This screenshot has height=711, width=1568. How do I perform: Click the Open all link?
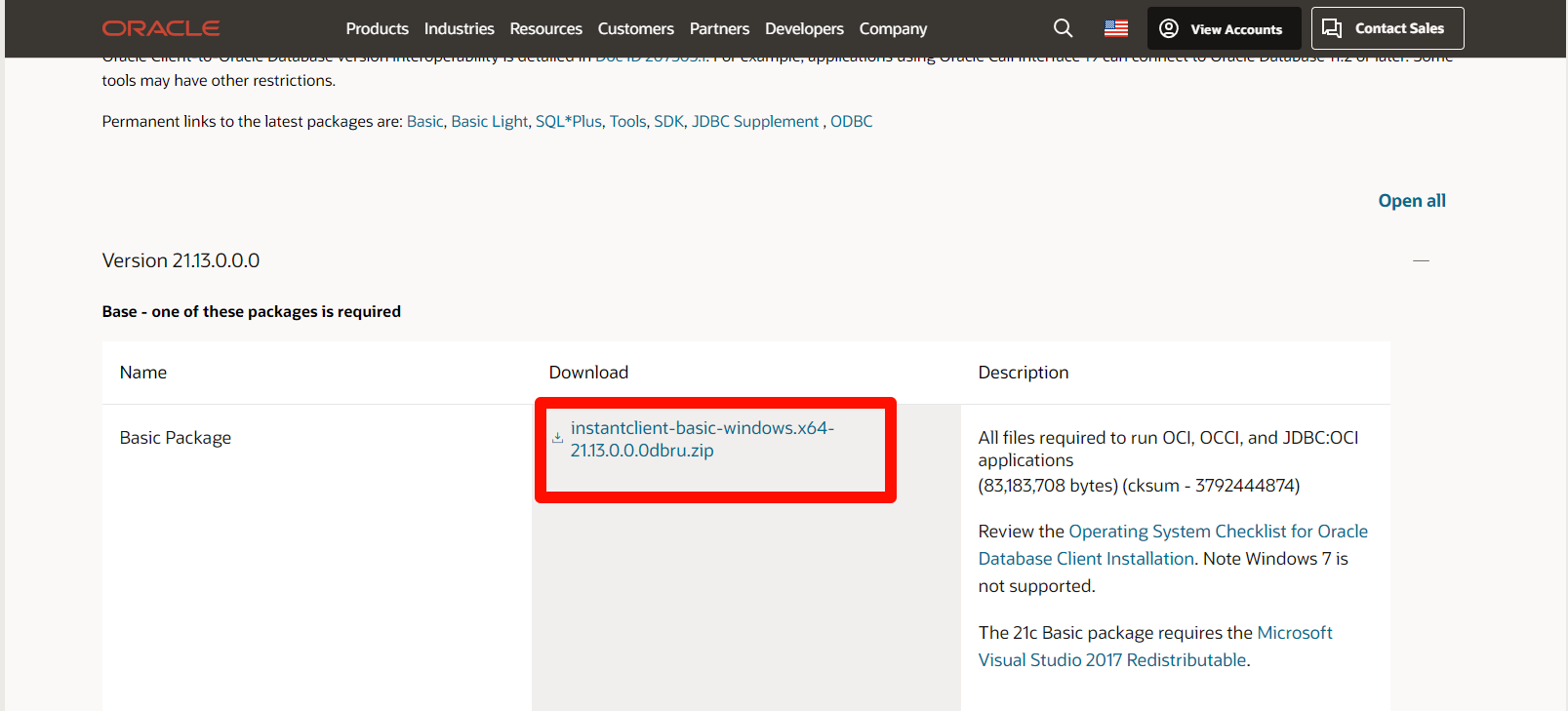pyautogui.click(x=1412, y=201)
